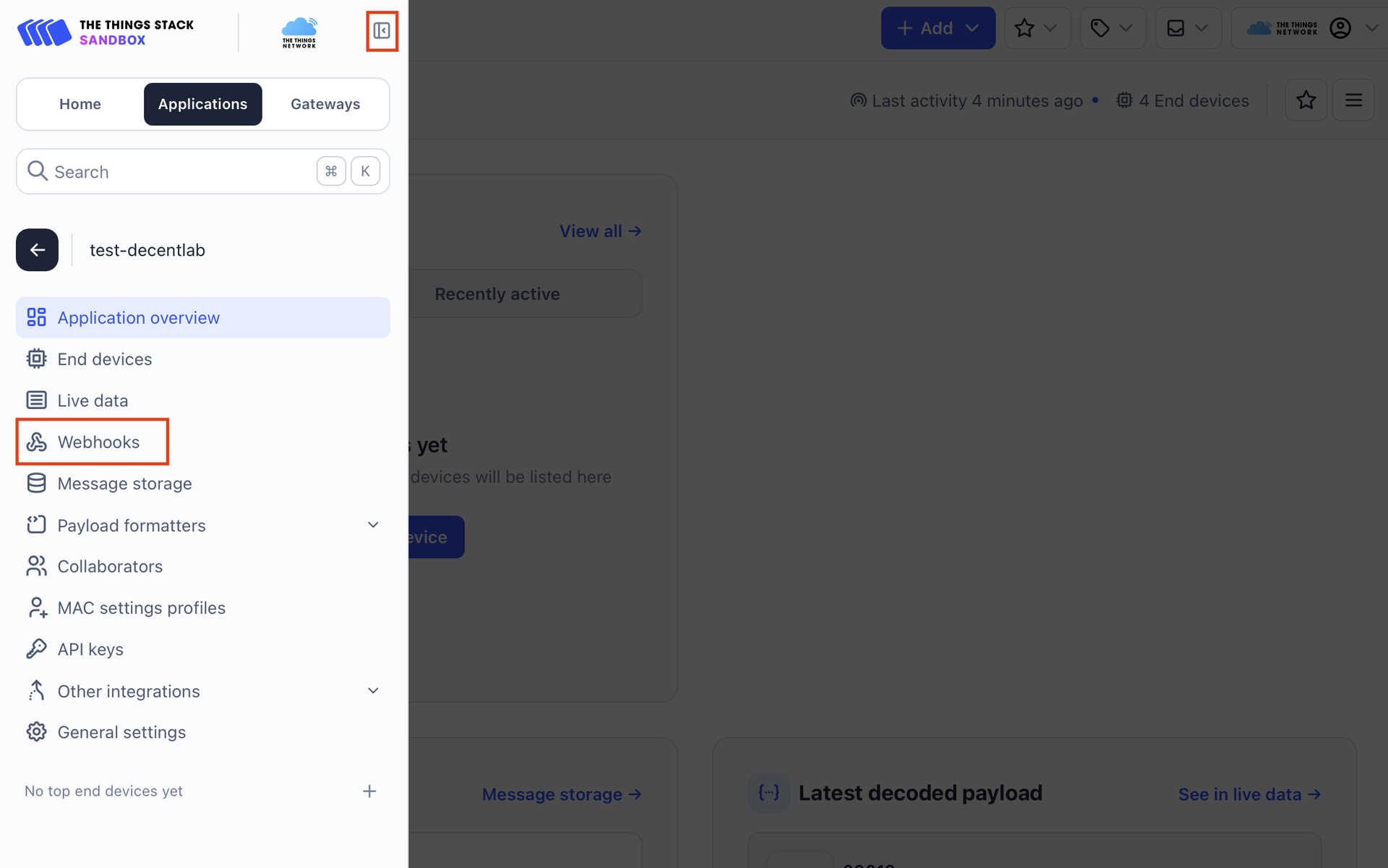Click the Message storage database icon

click(37, 484)
